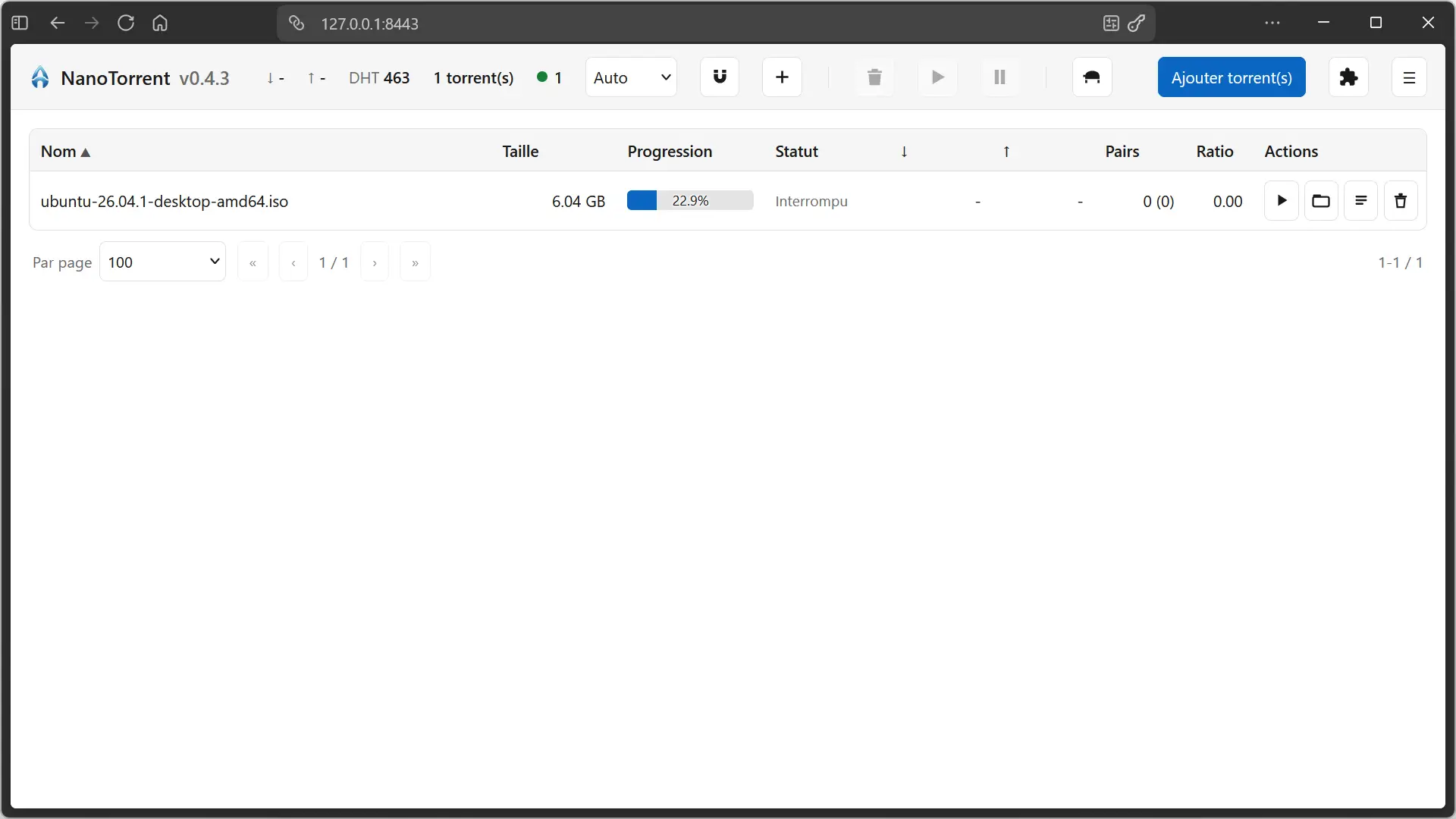Click the DHT 463 indicator
The image size is (1456, 819).
379,77
